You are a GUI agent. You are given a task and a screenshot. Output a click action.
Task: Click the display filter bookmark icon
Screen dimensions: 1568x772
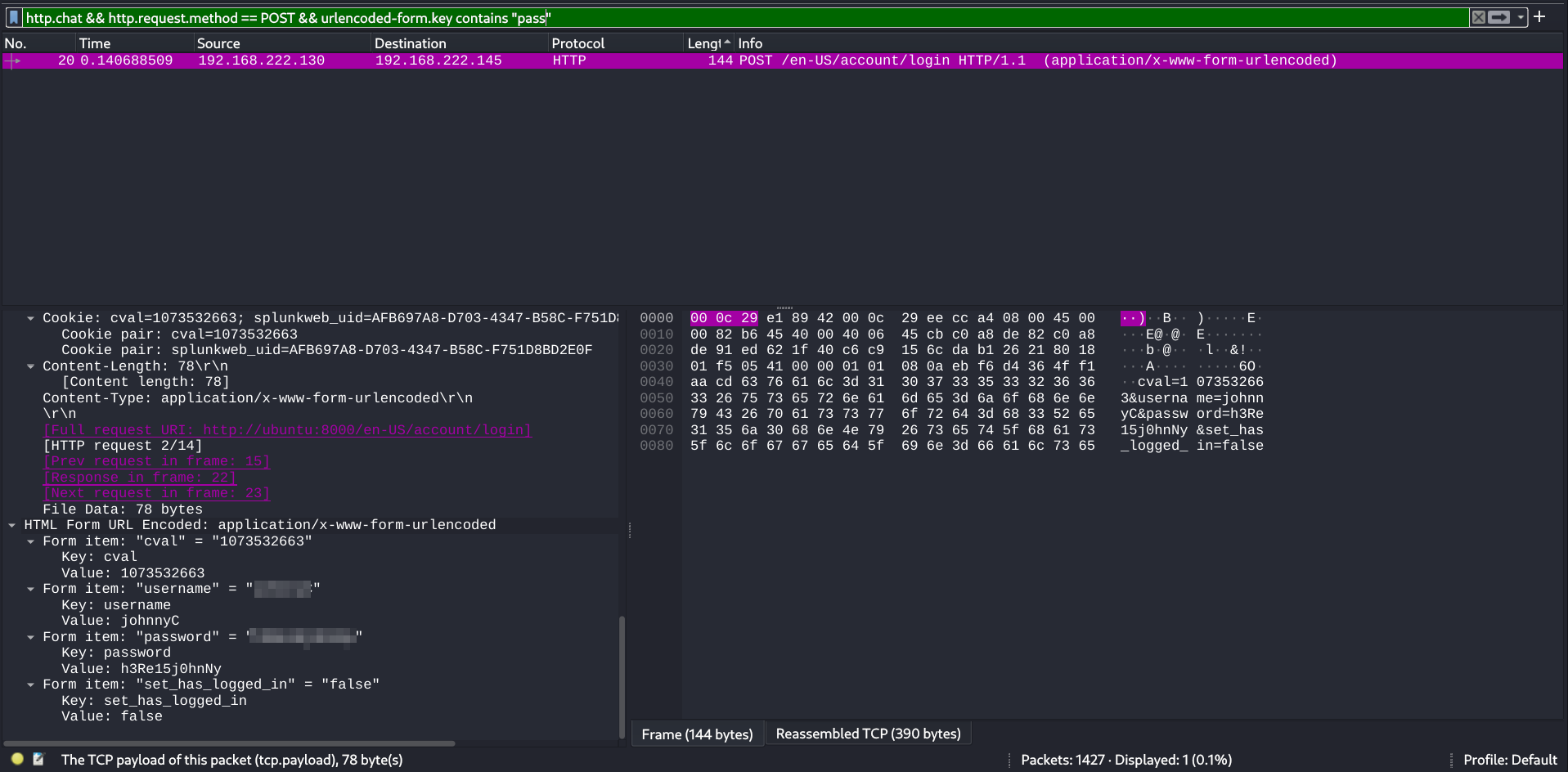coord(14,17)
